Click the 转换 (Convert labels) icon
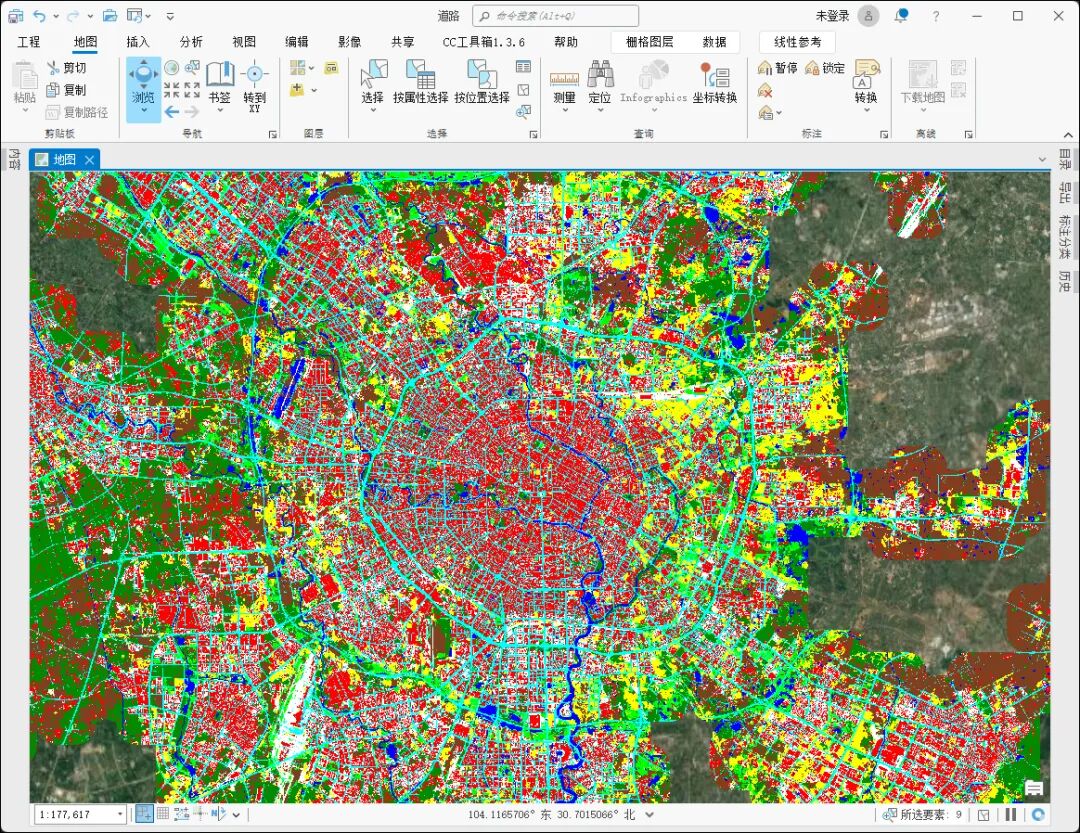 coord(866,81)
